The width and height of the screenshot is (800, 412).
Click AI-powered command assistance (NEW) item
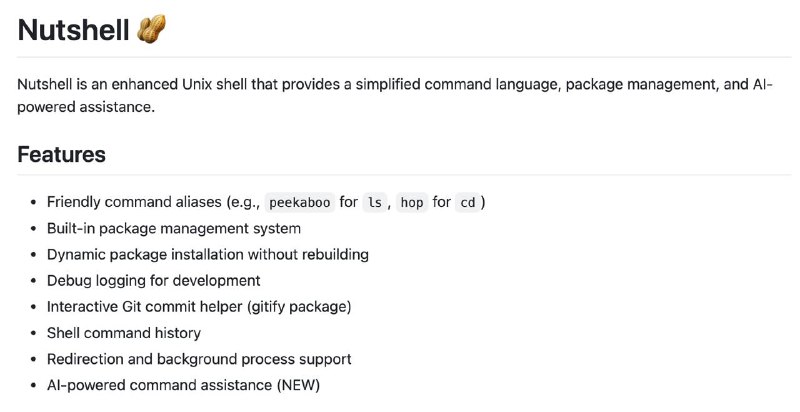coord(183,385)
